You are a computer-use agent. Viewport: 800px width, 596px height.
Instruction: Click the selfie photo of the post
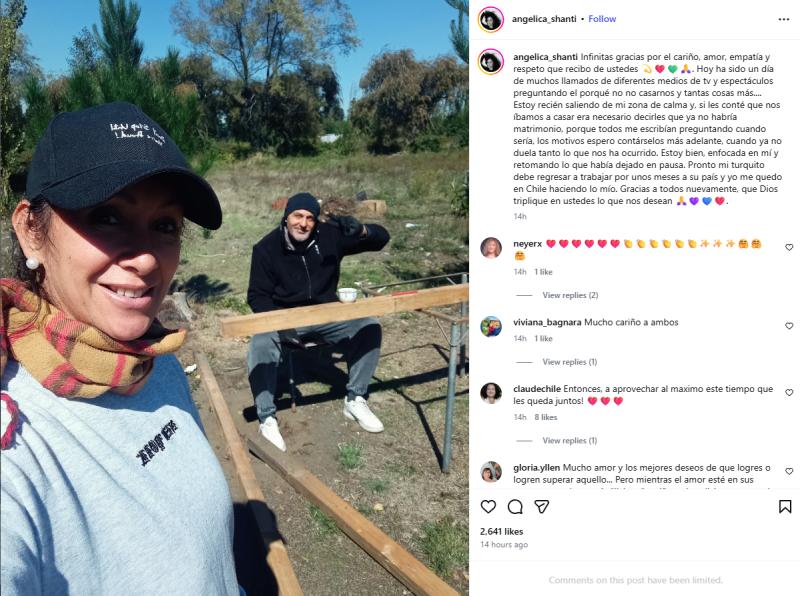pos(235,298)
